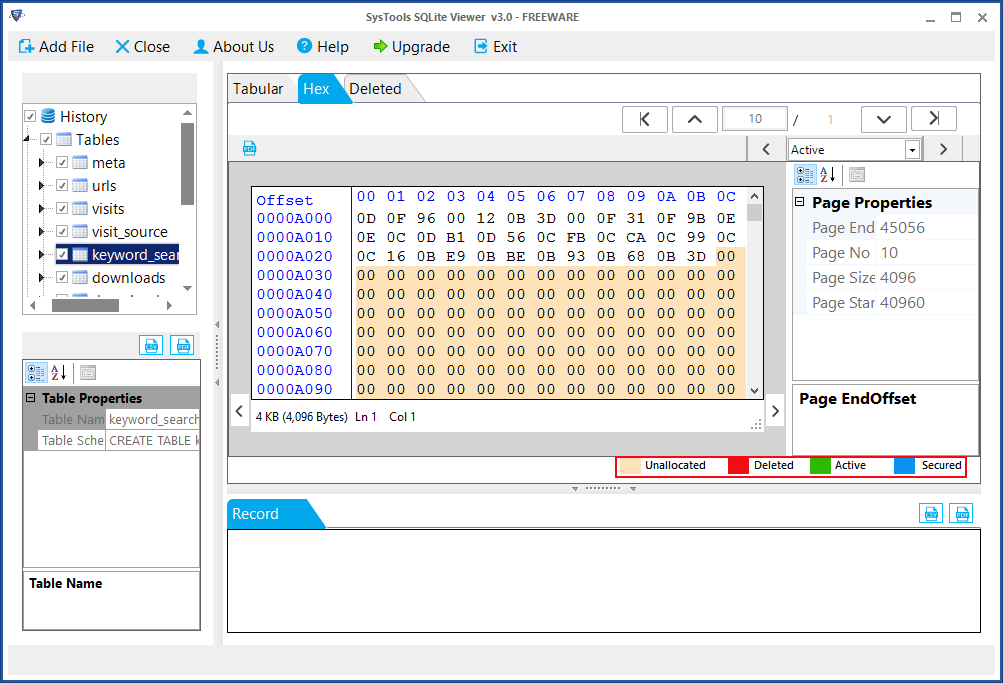Open About Us from the toolbar

234,46
